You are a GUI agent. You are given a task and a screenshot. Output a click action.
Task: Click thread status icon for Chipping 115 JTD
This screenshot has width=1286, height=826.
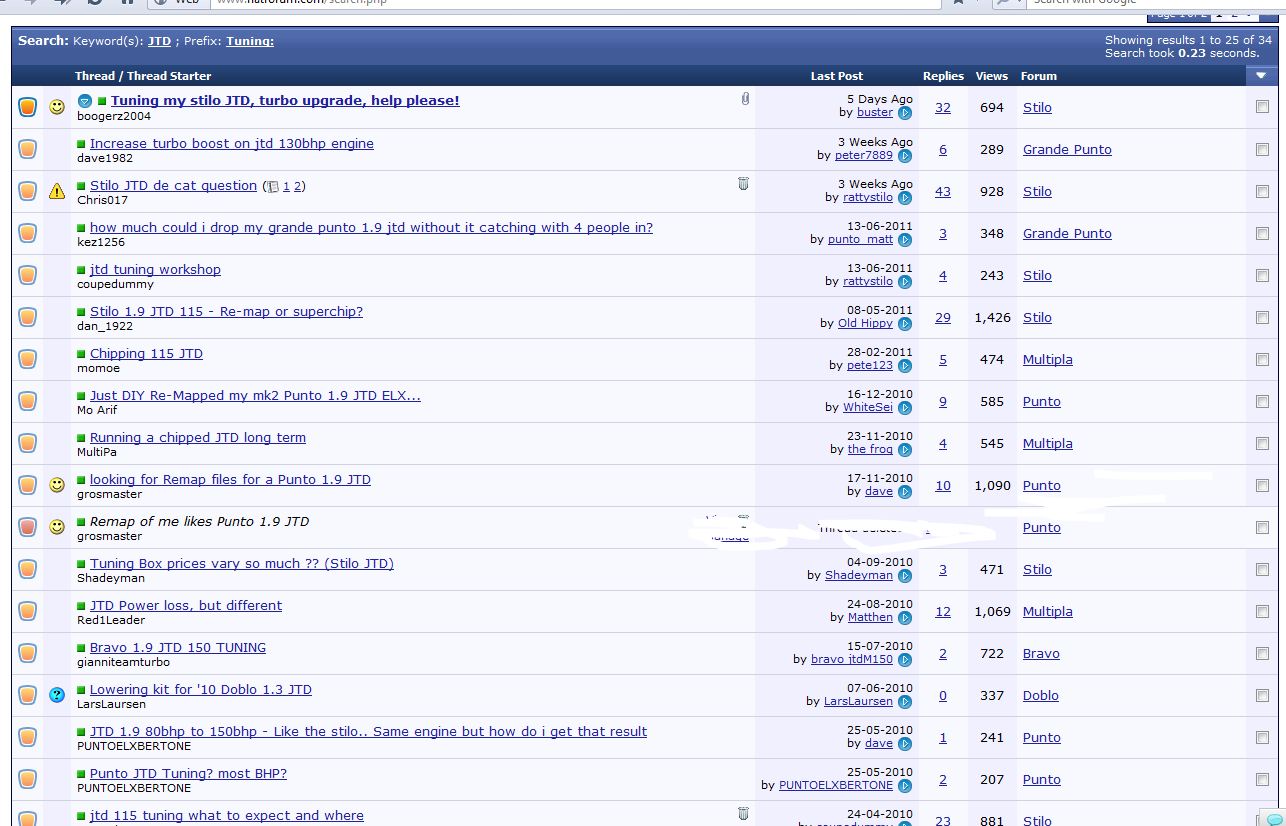27,359
